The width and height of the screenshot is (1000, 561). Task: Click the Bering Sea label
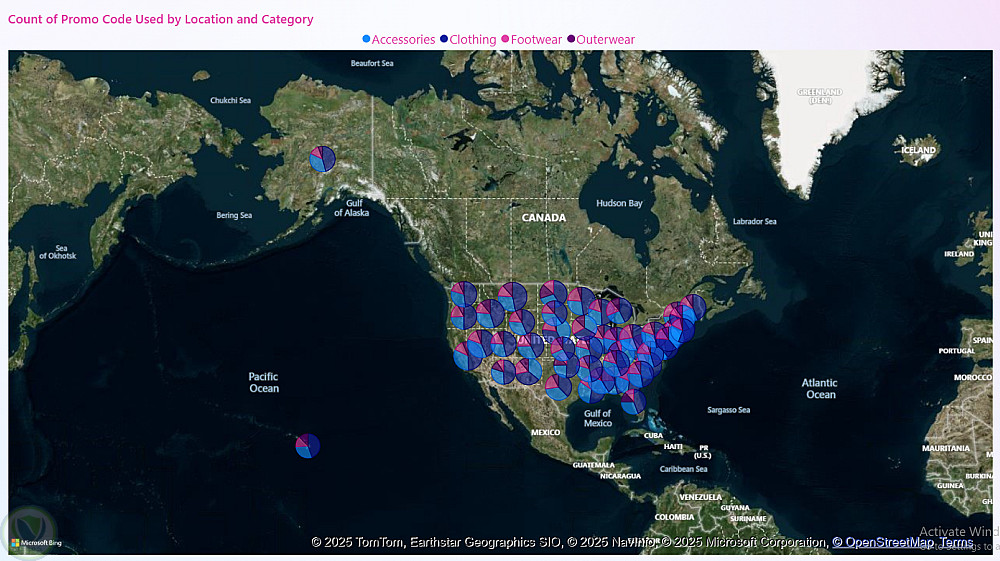[x=234, y=215]
